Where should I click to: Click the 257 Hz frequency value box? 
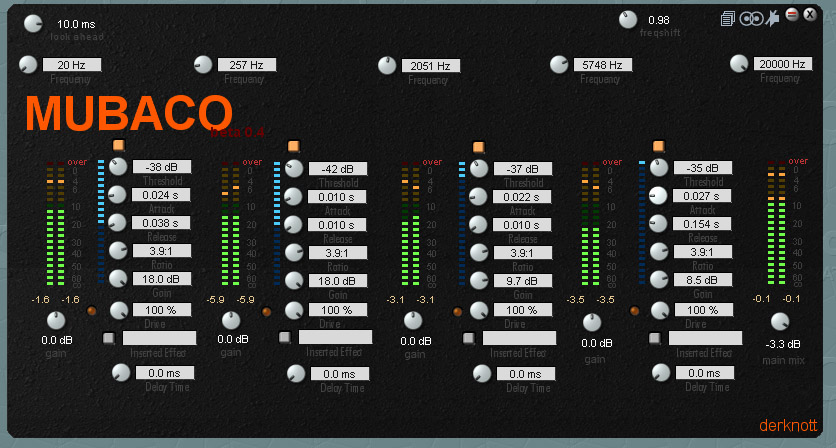(246, 64)
